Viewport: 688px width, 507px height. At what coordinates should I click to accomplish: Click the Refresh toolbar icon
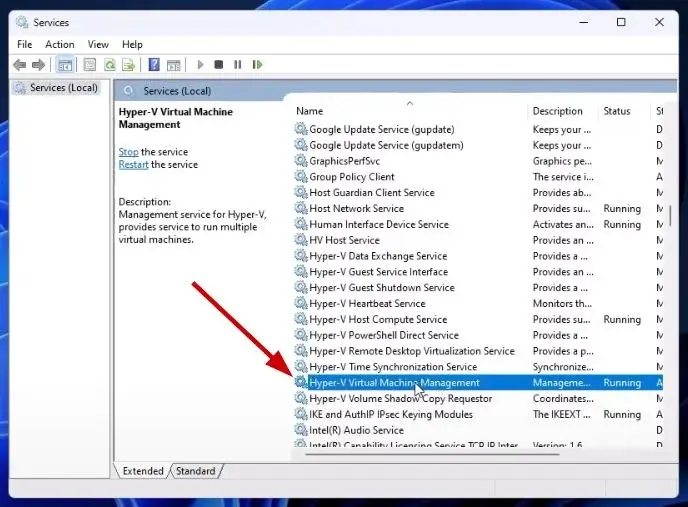coord(109,65)
